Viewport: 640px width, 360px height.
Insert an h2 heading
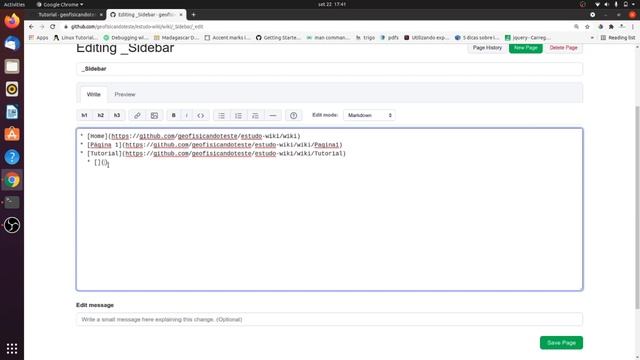pos(101,116)
